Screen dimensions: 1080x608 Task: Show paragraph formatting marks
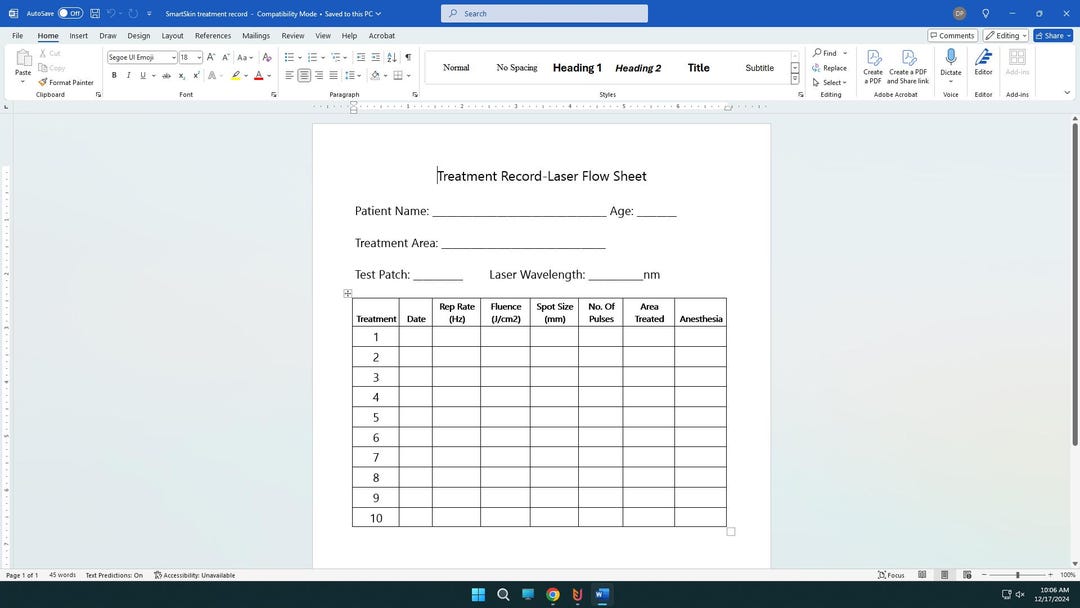tap(407, 57)
